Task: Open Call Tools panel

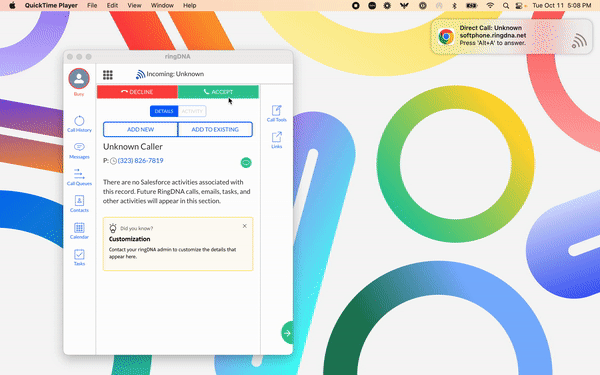Action: (277, 114)
